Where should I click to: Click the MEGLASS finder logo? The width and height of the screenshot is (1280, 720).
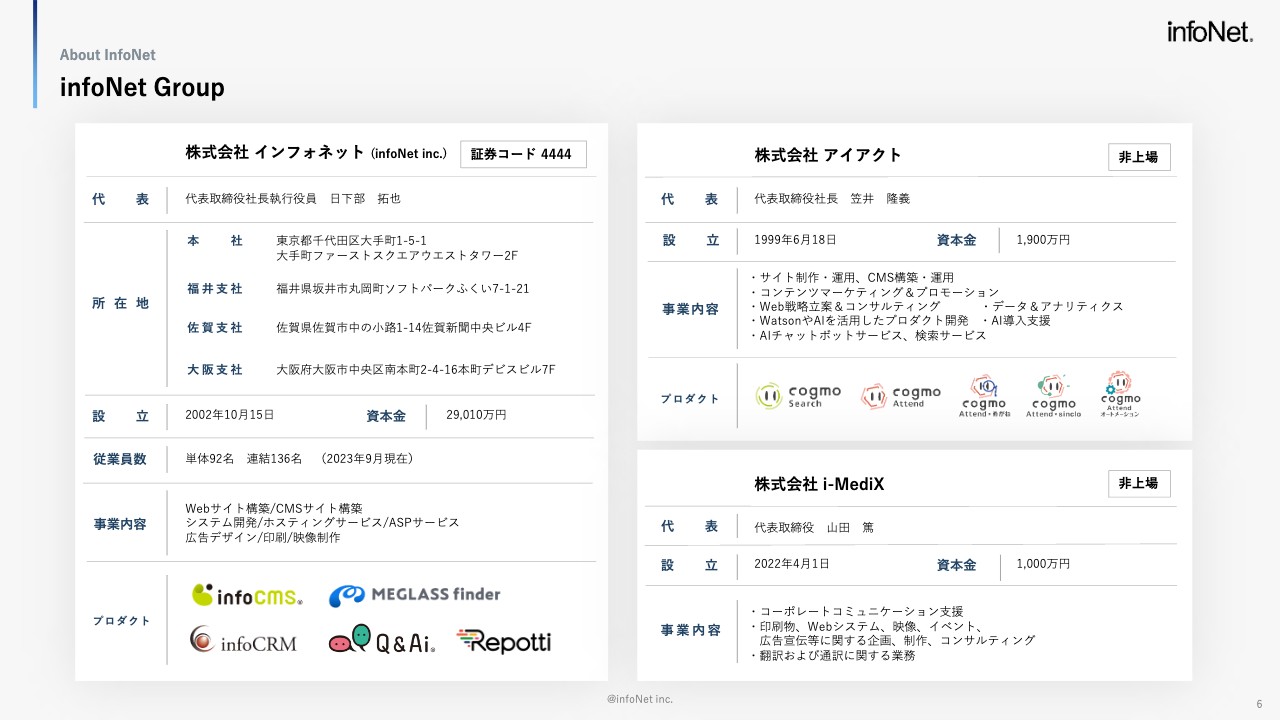(x=414, y=595)
